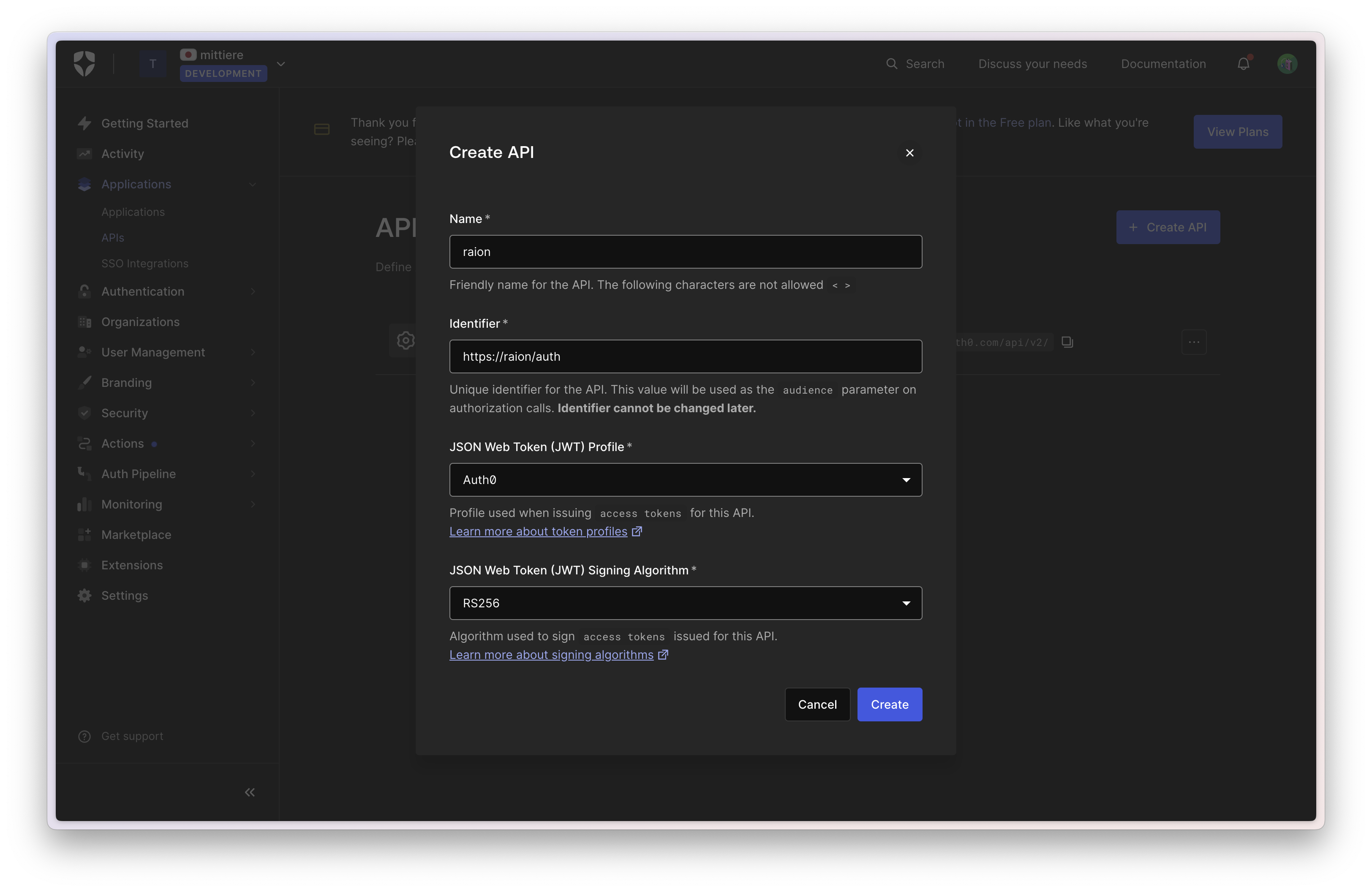Click into the Name input field
1372x892 pixels.
pyautogui.click(x=686, y=252)
